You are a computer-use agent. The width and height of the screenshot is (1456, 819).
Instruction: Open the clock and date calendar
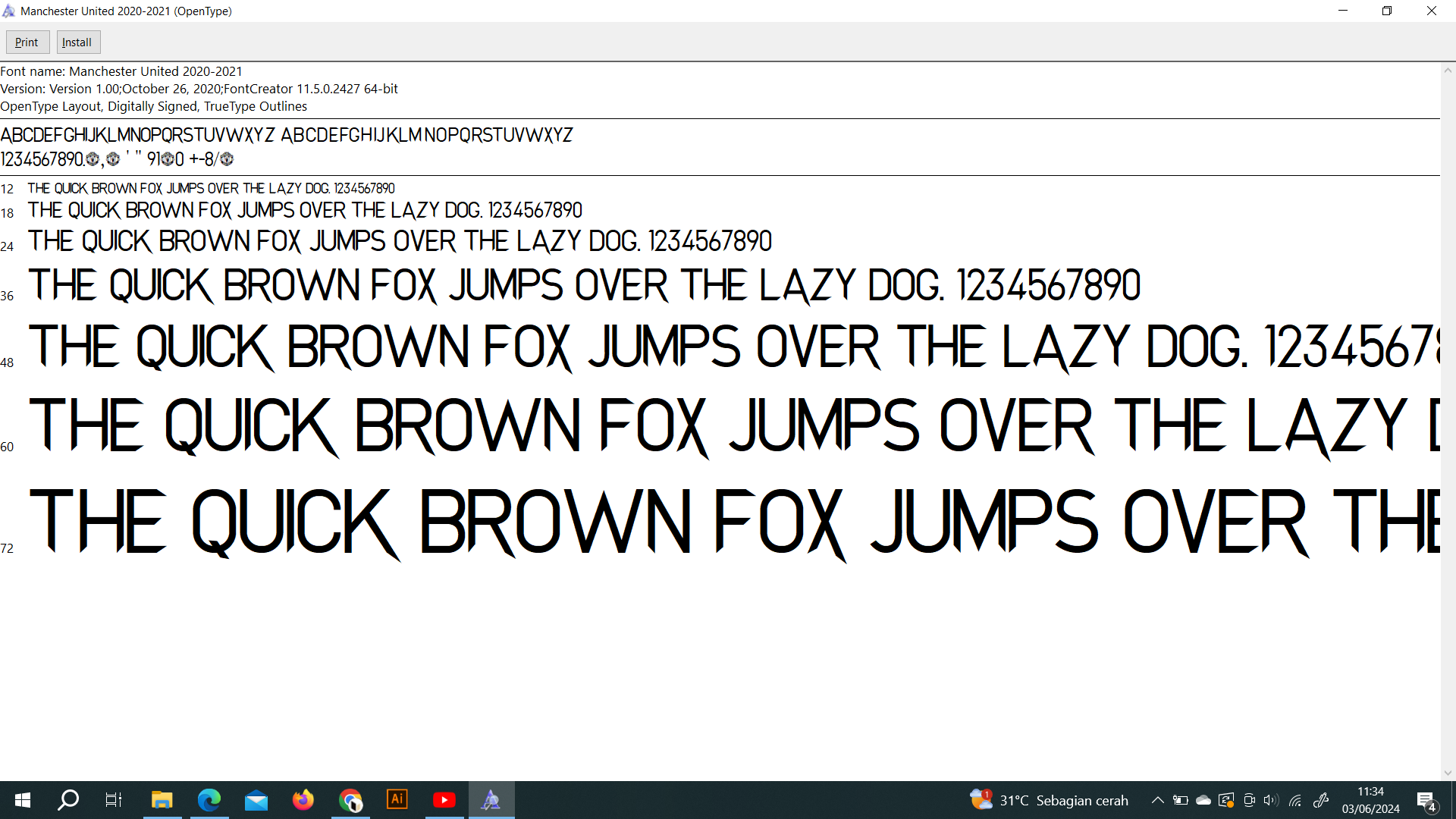pyautogui.click(x=1370, y=800)
